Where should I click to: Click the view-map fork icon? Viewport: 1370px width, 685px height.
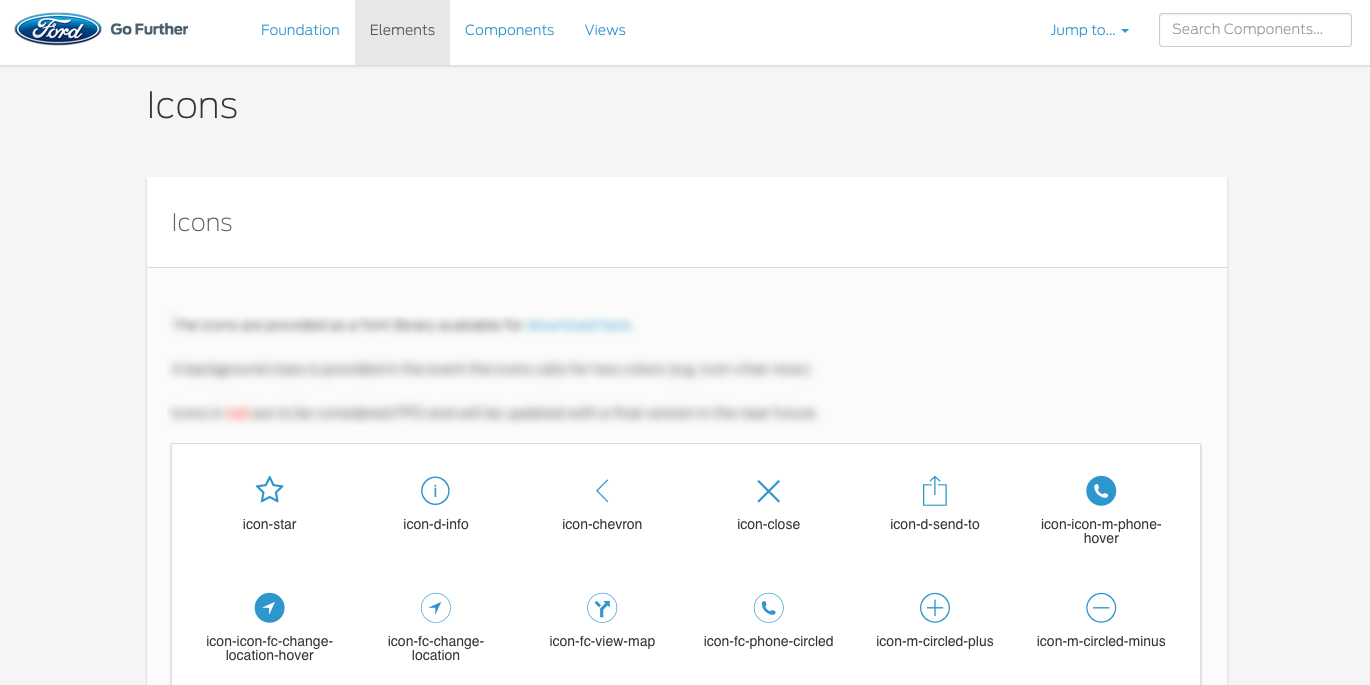[x=602, y=608]
